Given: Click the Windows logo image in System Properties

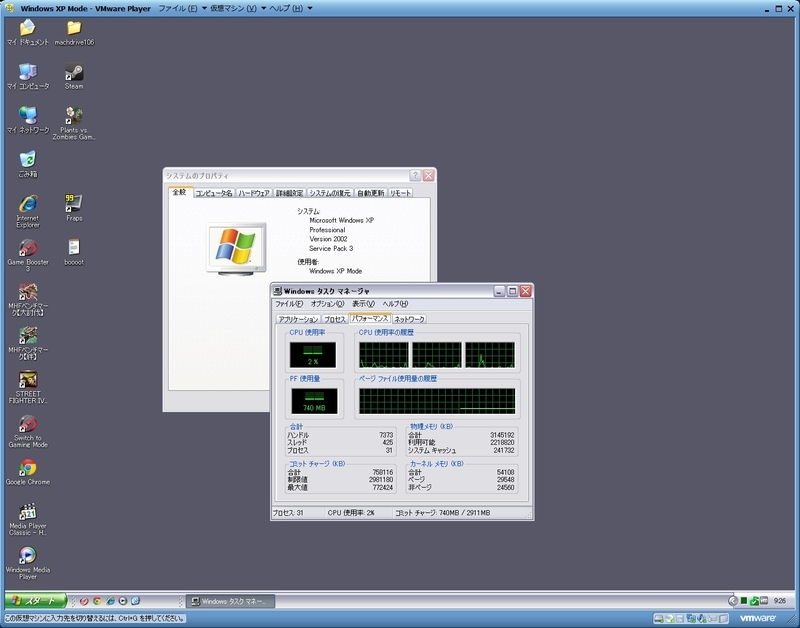Looking at the screenshot, I should pyautogui.click(x=236, y=248).
